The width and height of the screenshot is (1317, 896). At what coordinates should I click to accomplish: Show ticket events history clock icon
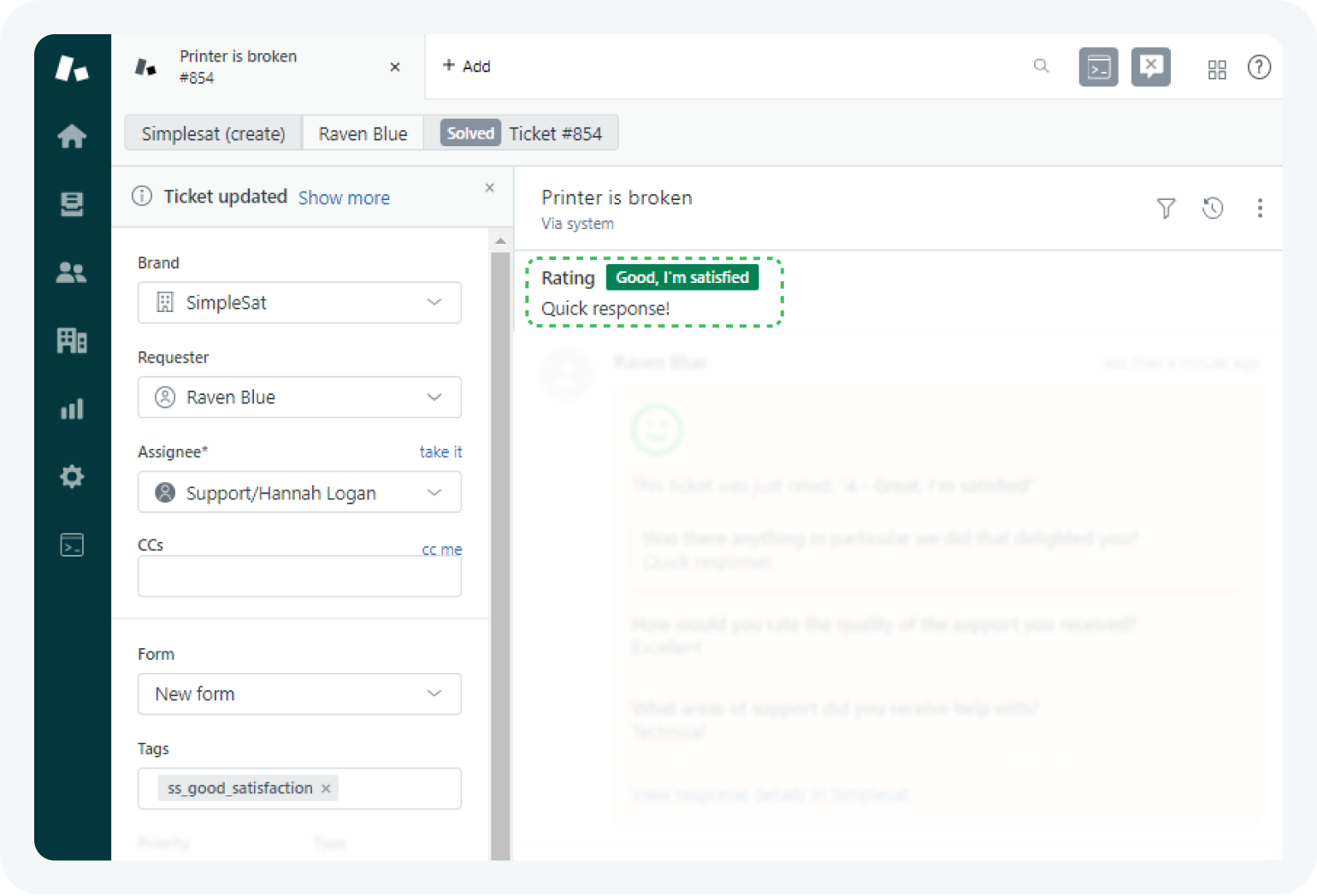1213,208
